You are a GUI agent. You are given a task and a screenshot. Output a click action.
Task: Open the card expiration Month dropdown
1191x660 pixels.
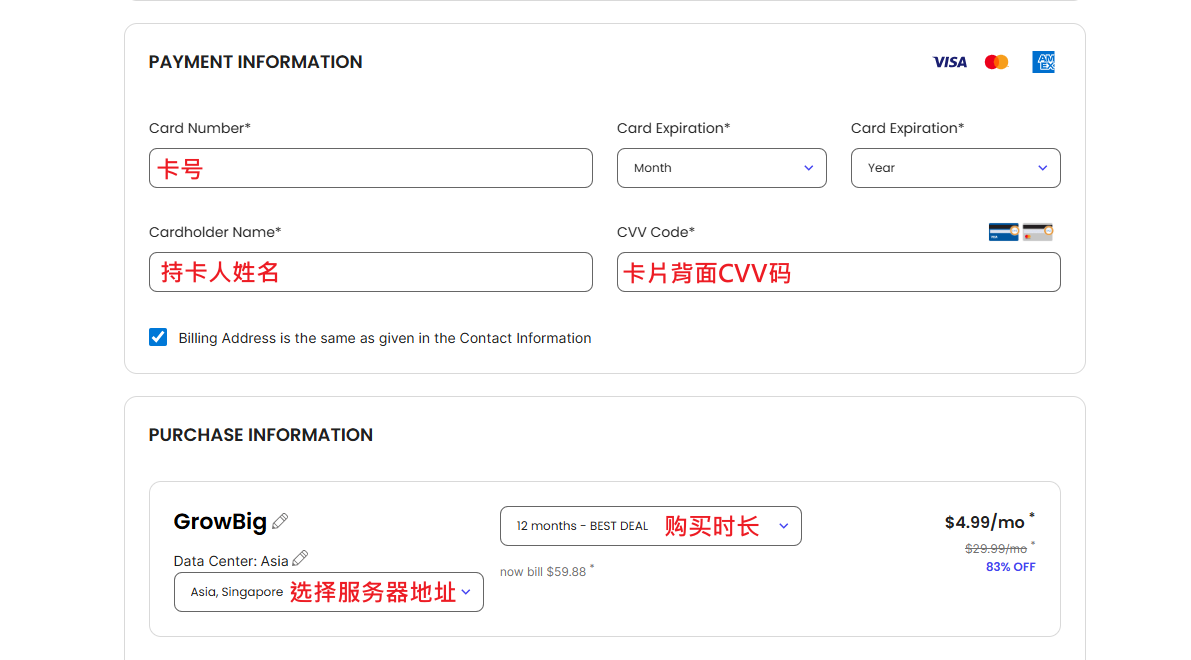click(721, 168)
